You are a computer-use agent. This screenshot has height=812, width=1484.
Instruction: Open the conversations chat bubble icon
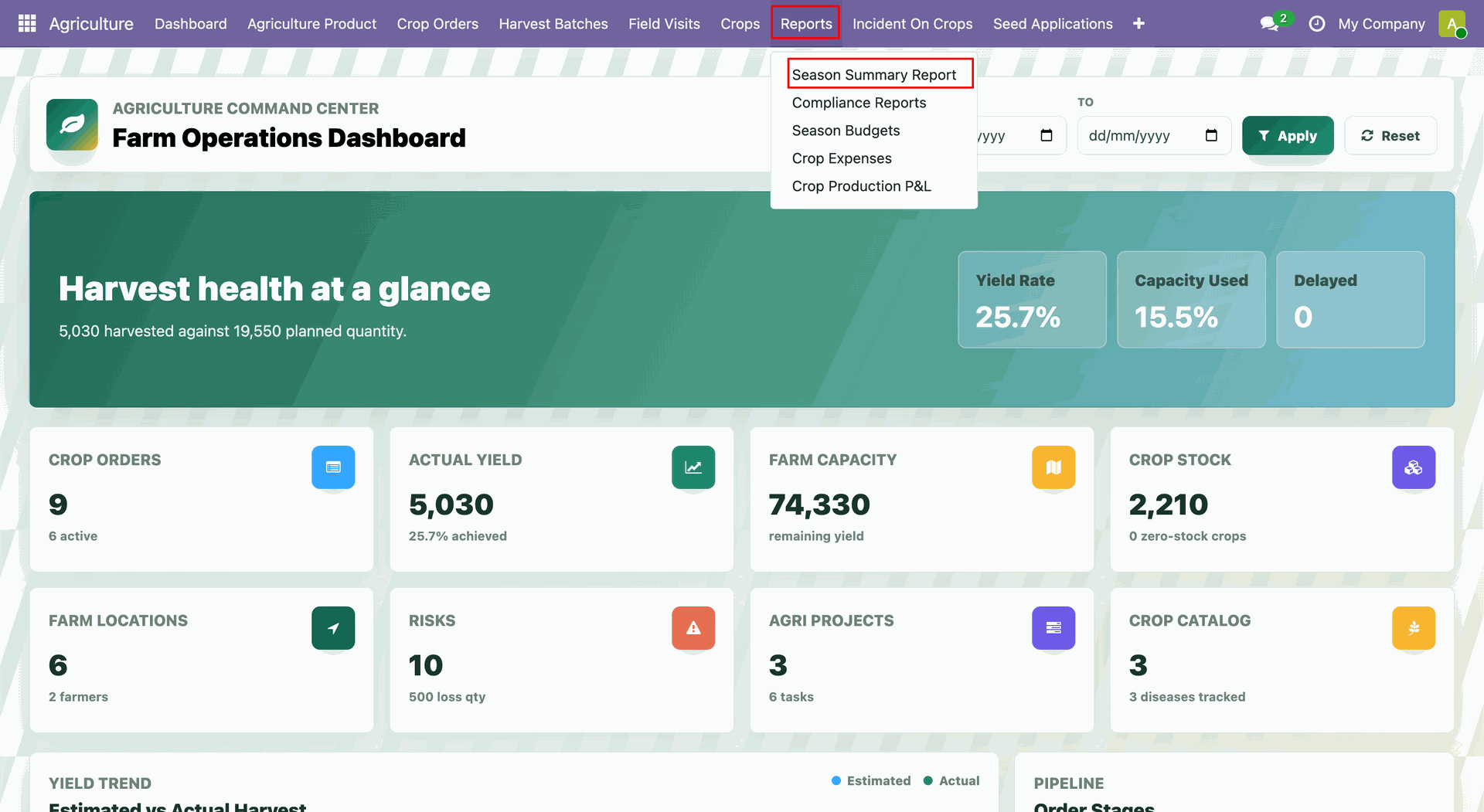(x=1269, y=24)
